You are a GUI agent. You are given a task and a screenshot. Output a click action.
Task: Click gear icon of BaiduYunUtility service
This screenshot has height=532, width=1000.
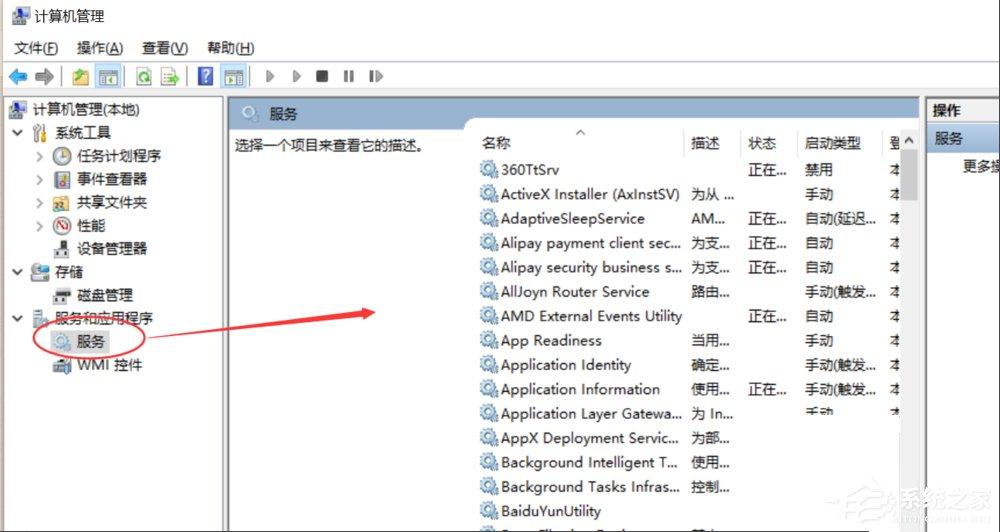489,511
